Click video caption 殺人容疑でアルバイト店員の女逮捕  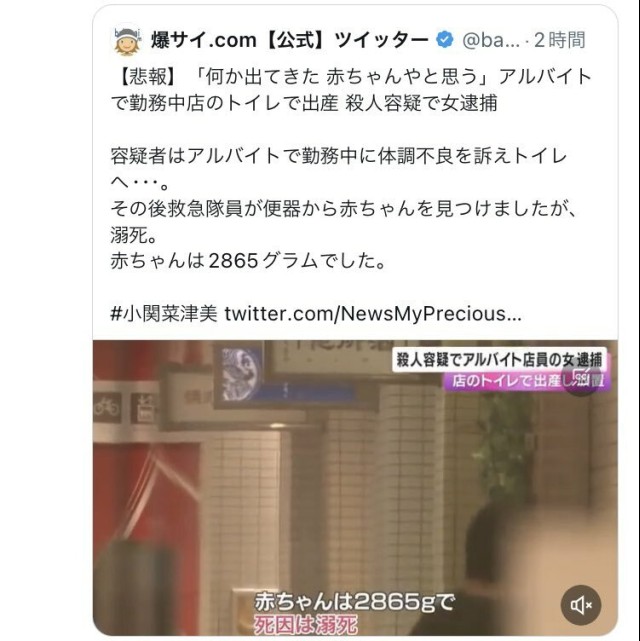point(499,360)
